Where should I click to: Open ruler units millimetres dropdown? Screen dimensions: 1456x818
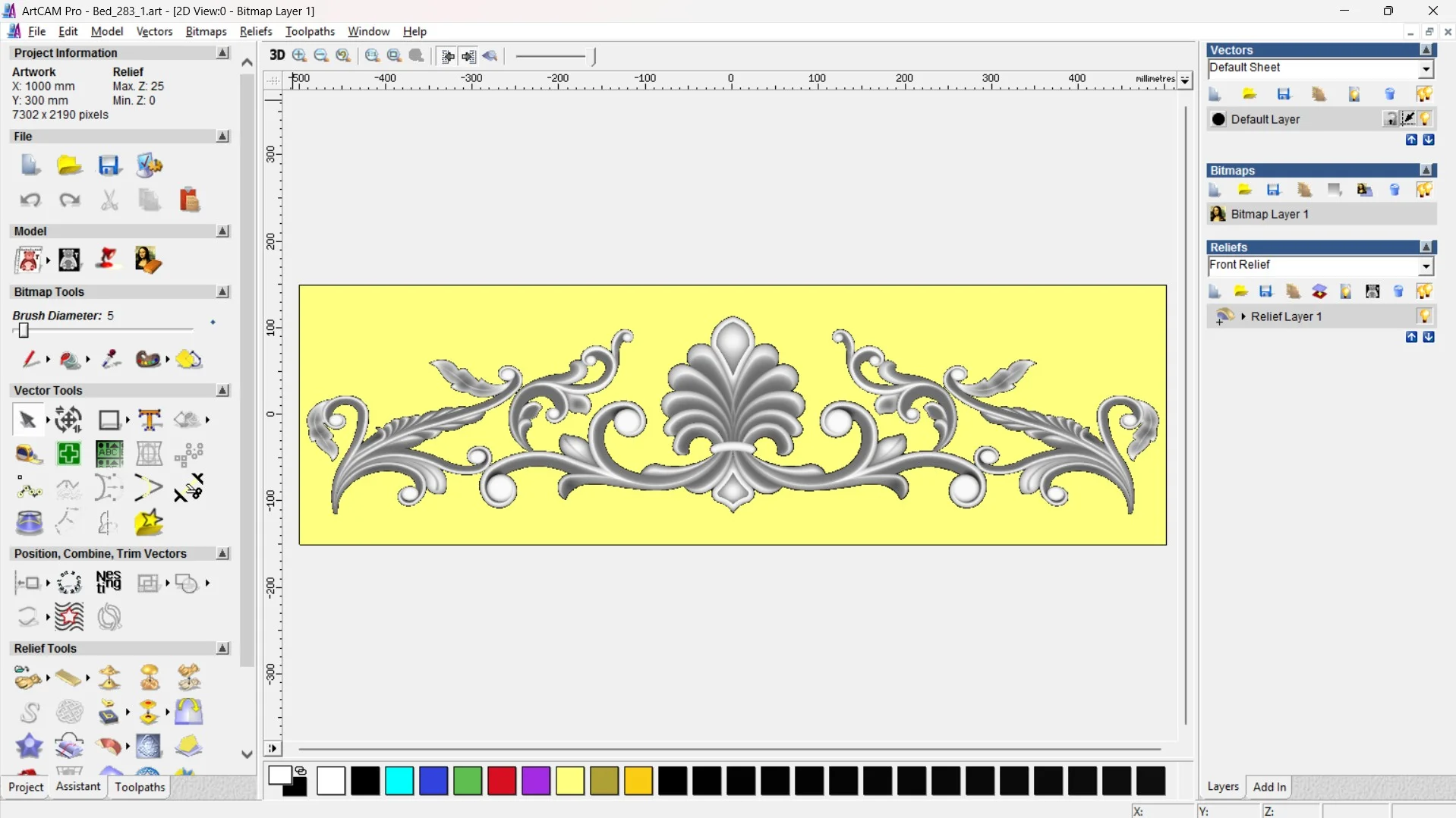click(x=1185, y=80)
